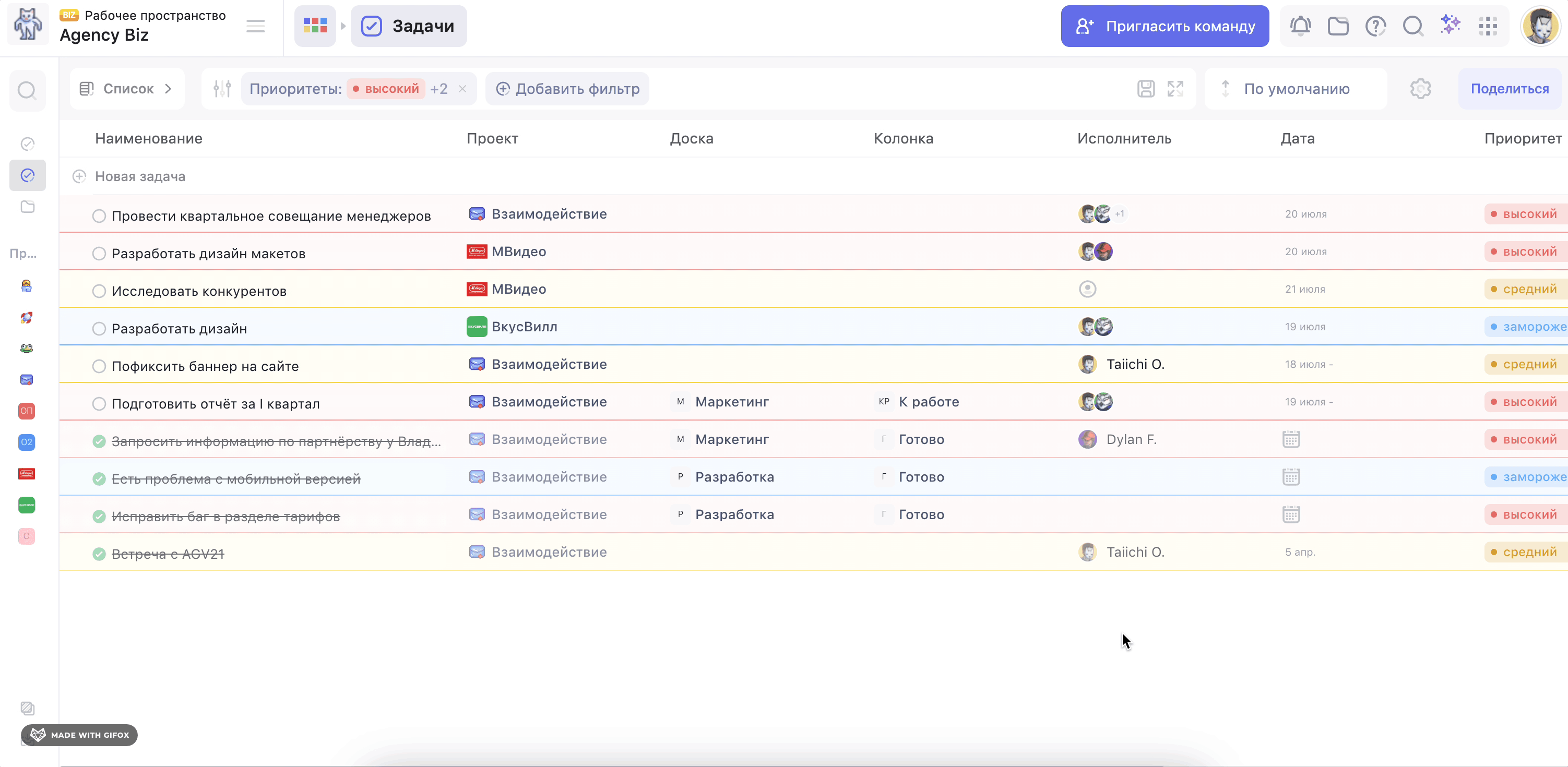The height and width of the screenshot is (767, 1568).
Task: Click the filter sliders icon
Action: (x=222, y=89)
